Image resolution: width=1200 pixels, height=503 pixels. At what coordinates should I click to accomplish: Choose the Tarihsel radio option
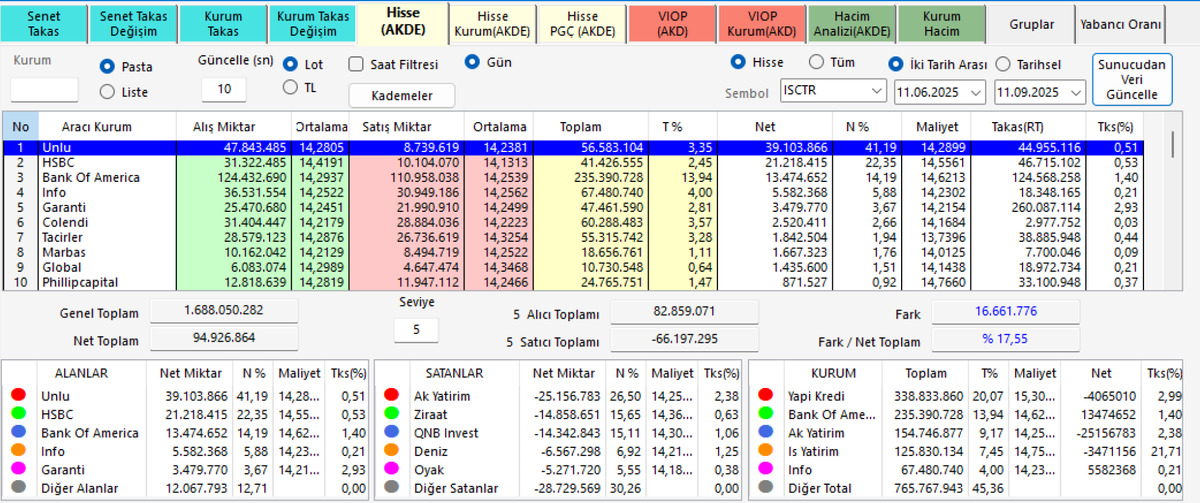coord(1003,63)
